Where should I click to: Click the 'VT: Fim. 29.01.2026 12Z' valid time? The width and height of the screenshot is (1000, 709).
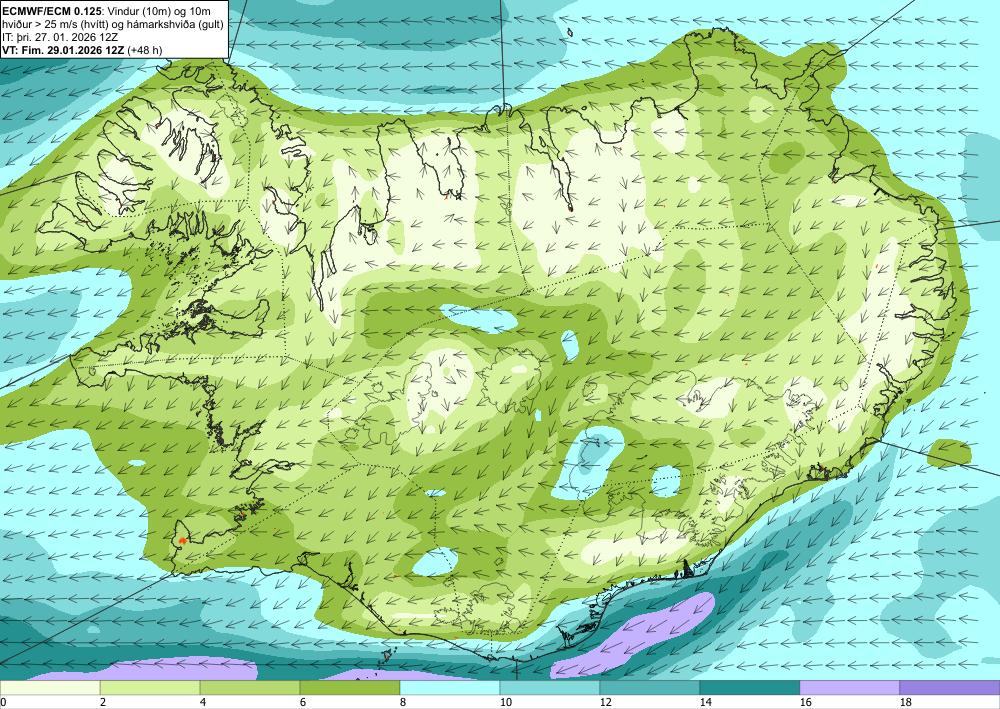64,50
